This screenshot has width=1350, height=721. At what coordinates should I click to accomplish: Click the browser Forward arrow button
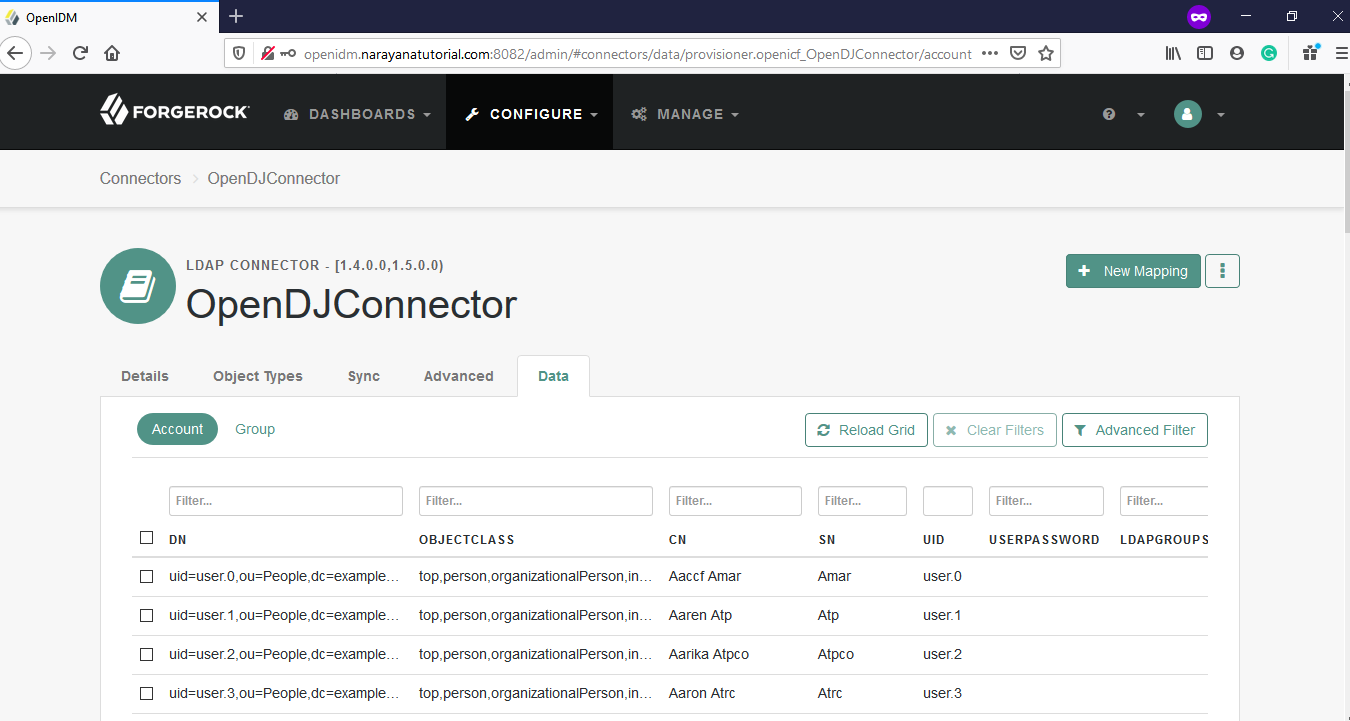pyautogui.click(x=47, y=53)
